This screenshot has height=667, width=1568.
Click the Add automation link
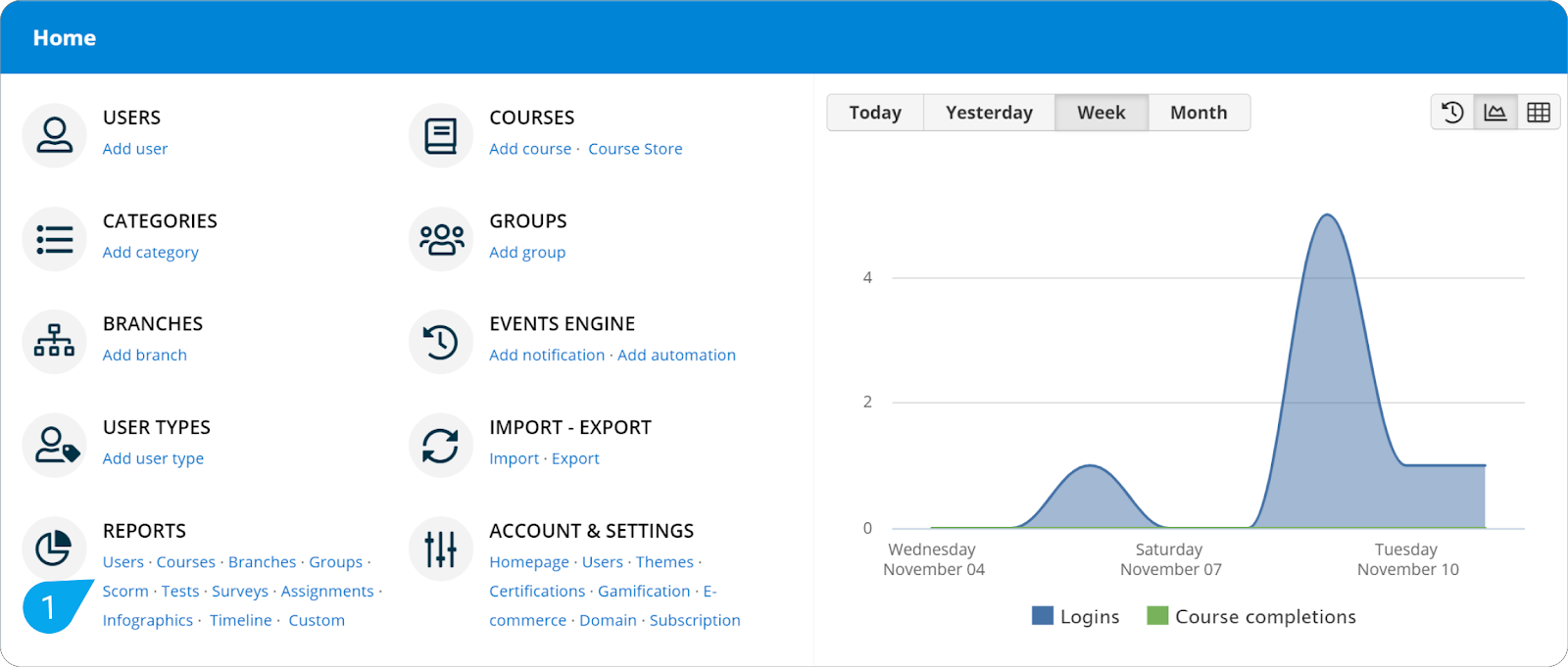click(676, 356)
